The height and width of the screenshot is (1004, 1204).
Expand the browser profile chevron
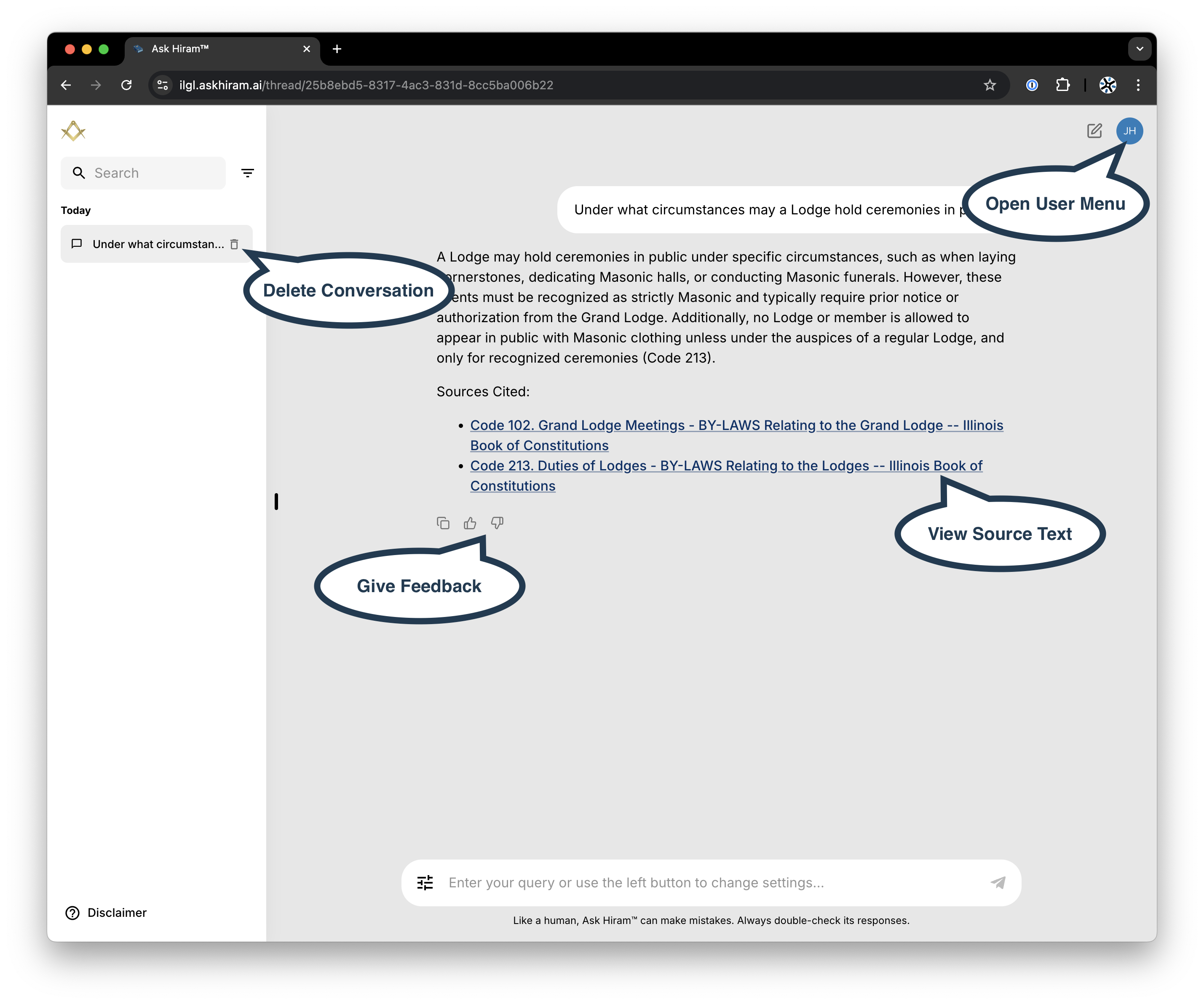coord(1140,49)
